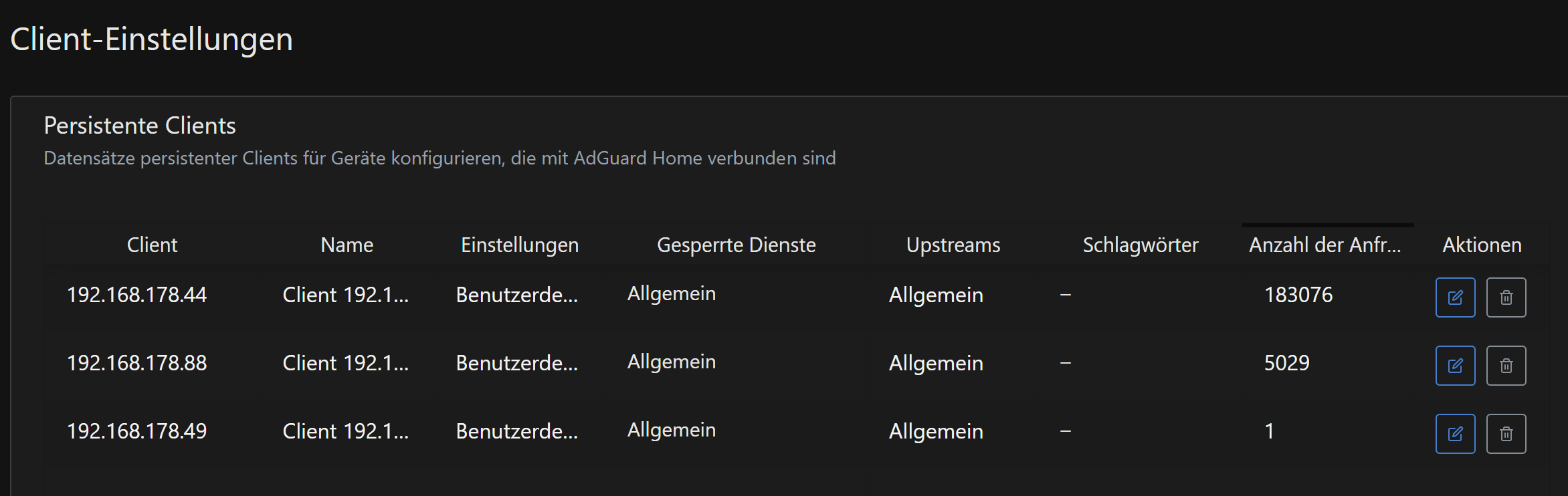The image size is (1568, 496).
Task: Click the Persistente Clients section heading
Action: click(x=140, y=126)
